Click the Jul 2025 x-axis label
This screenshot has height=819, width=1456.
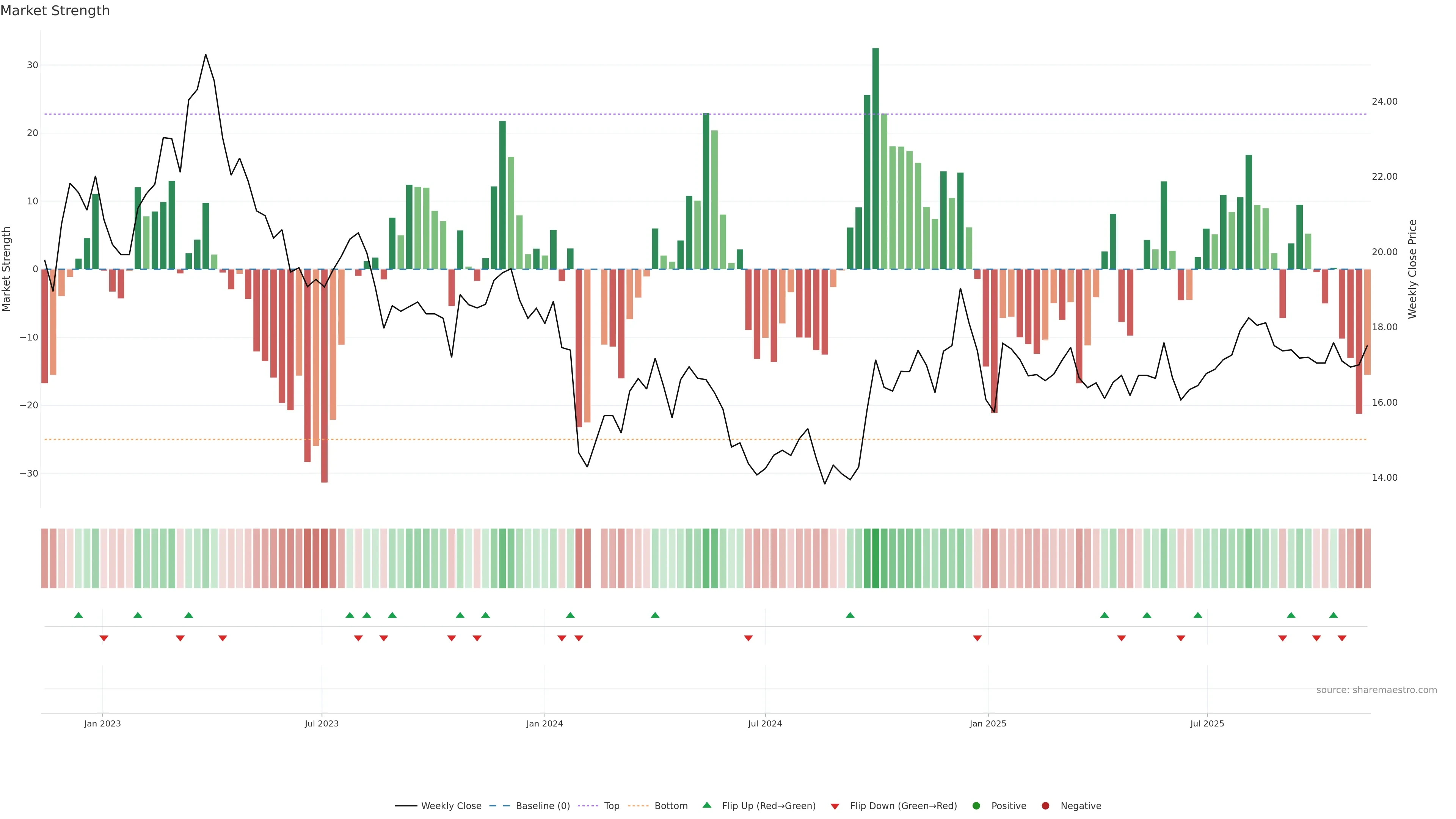point(1207,723)
